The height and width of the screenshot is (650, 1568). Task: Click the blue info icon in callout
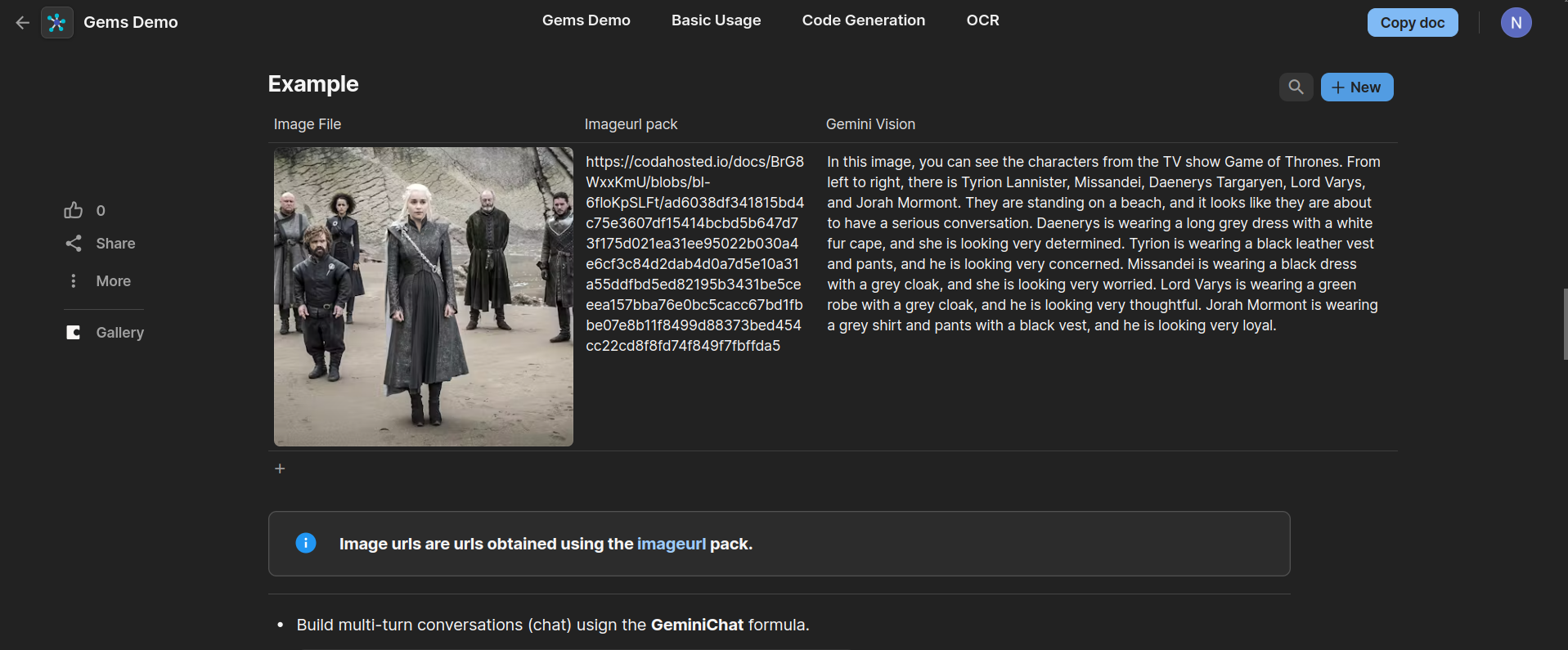point(306,543)
